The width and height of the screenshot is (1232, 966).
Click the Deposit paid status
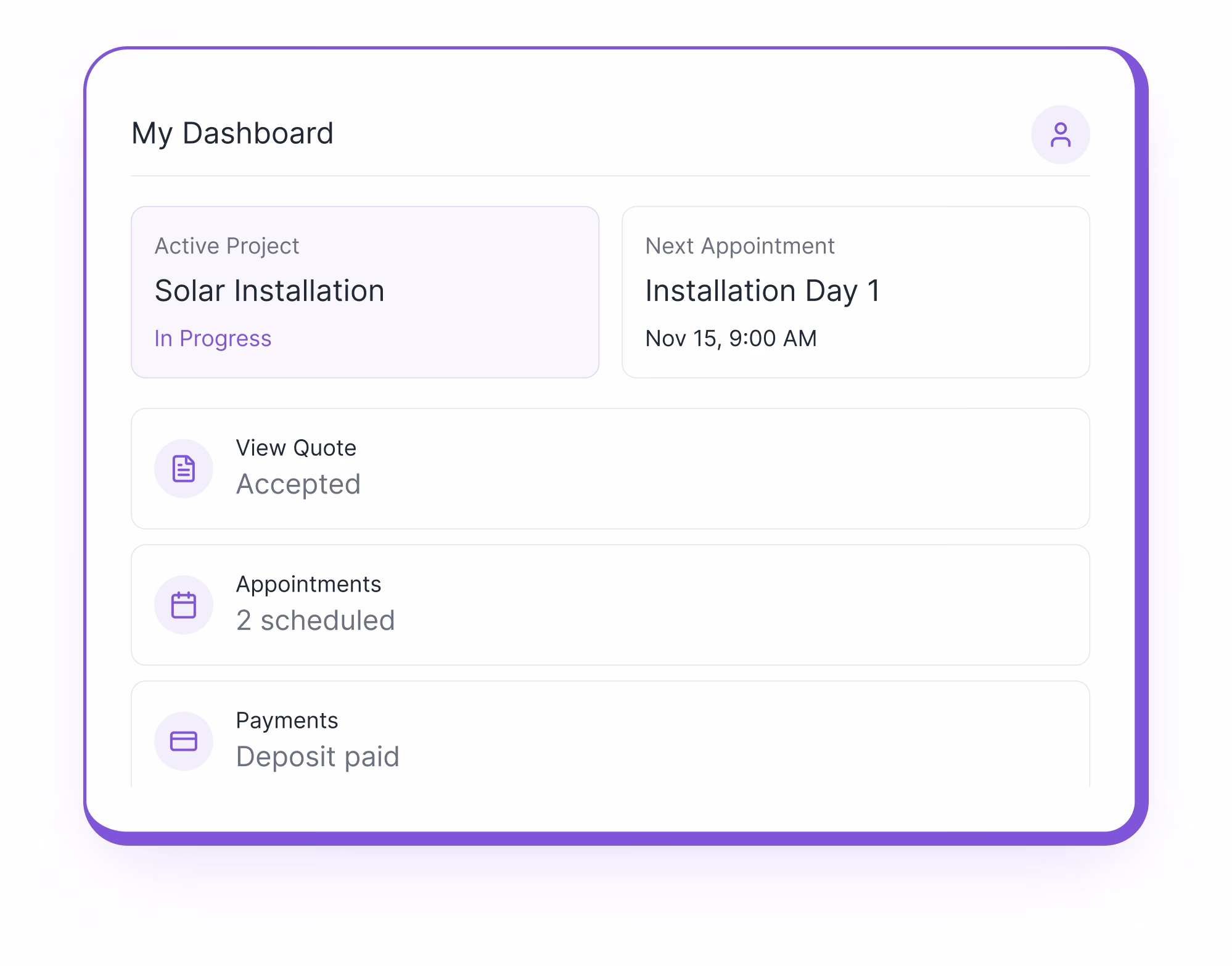[318, 756]
